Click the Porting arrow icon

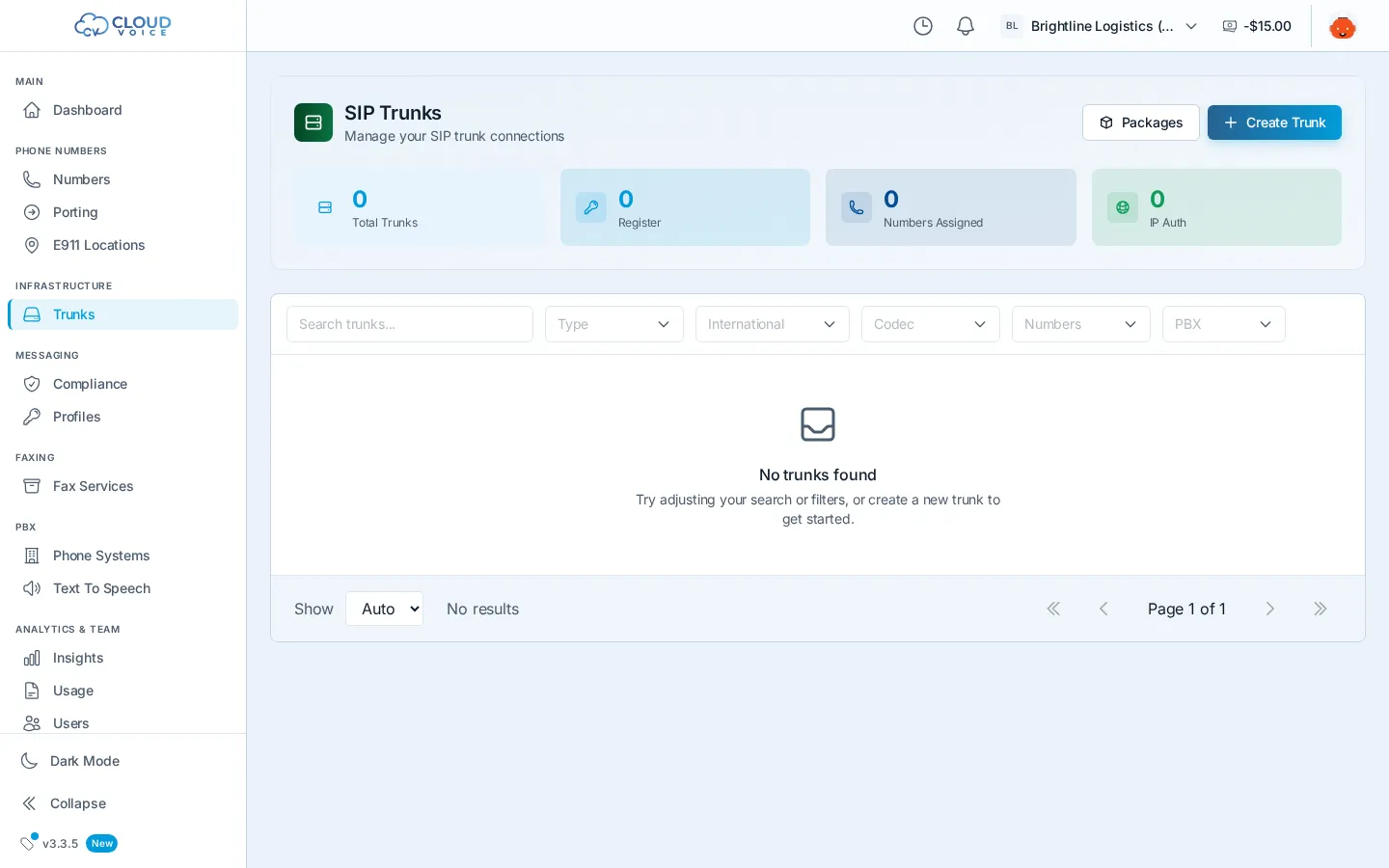(x=32, y=212)
